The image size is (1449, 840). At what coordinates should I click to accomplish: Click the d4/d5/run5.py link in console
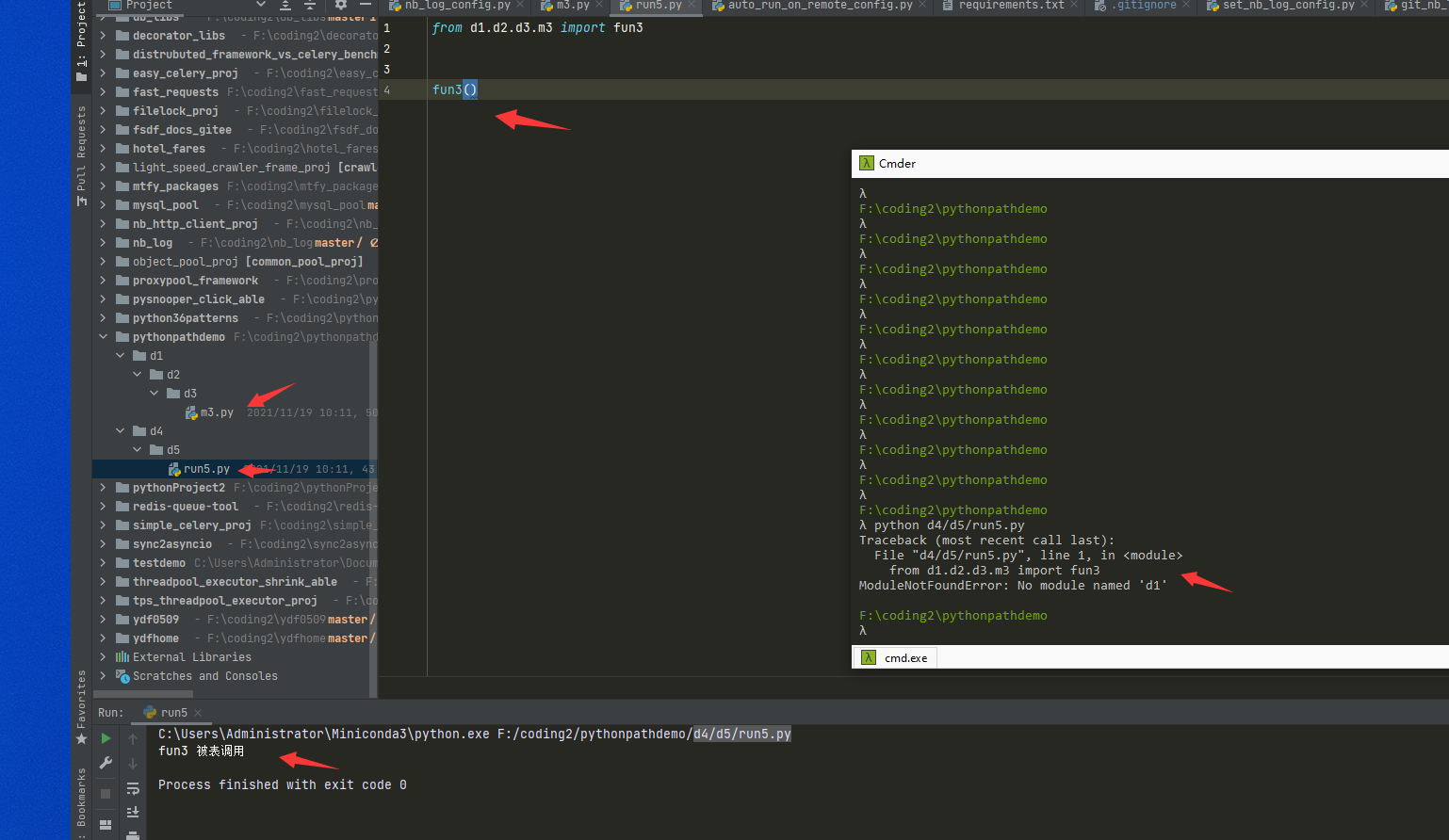point(742,734)
